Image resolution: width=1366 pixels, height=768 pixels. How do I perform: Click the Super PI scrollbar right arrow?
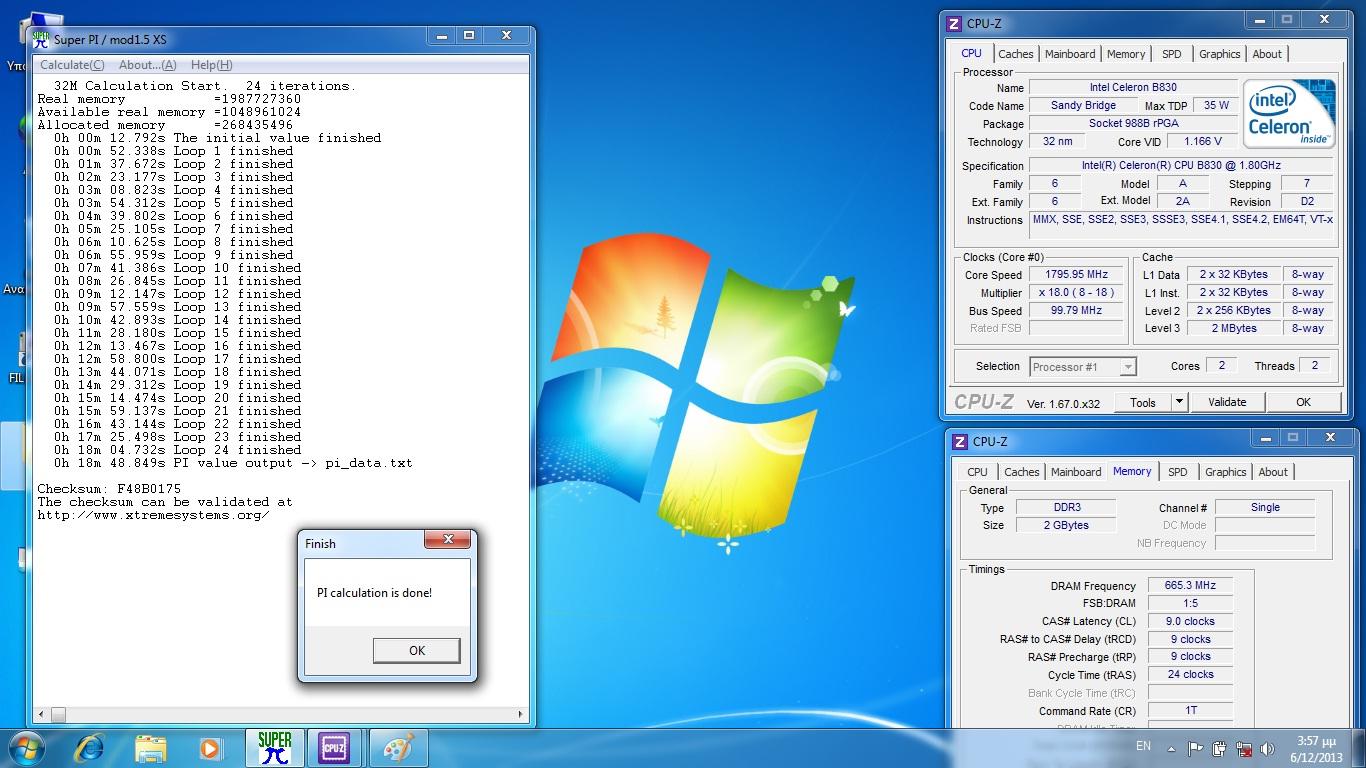(x=521, y=714)
